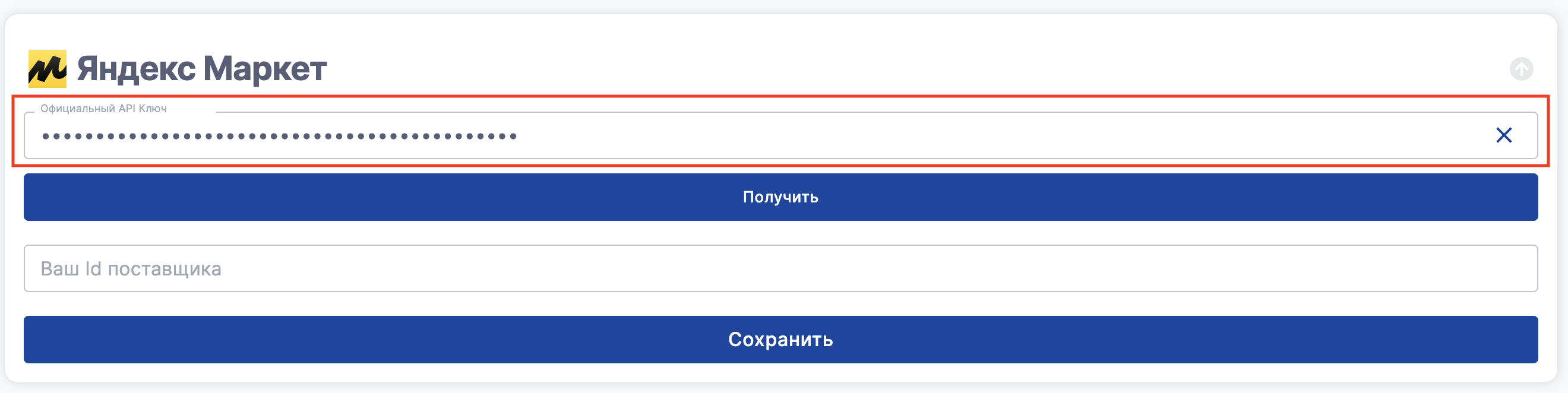Click the Официальный API Ключ label
Viewport: 1568px width, 393px height.
103,109
